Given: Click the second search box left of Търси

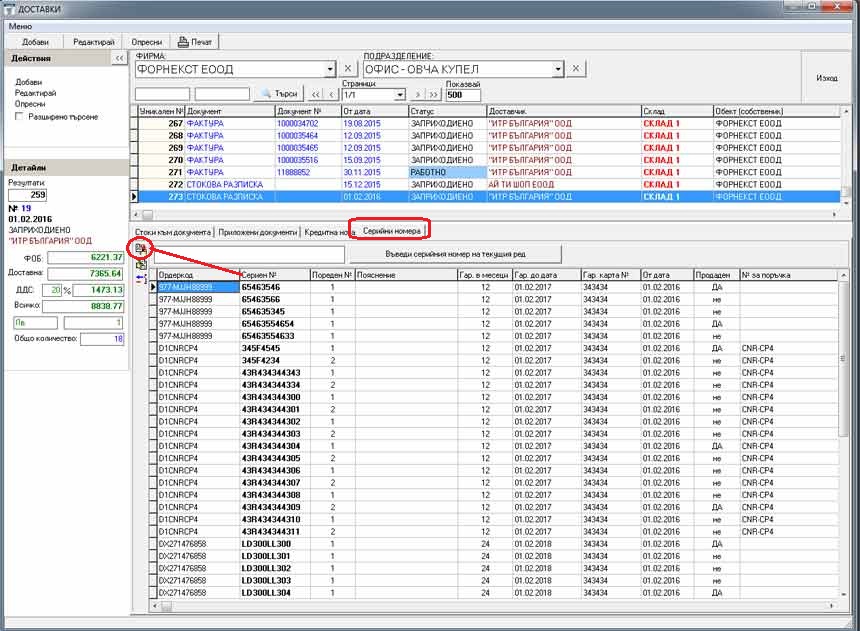Looking at the screenshot, I should pyautogui.click(x=222, y=94).
